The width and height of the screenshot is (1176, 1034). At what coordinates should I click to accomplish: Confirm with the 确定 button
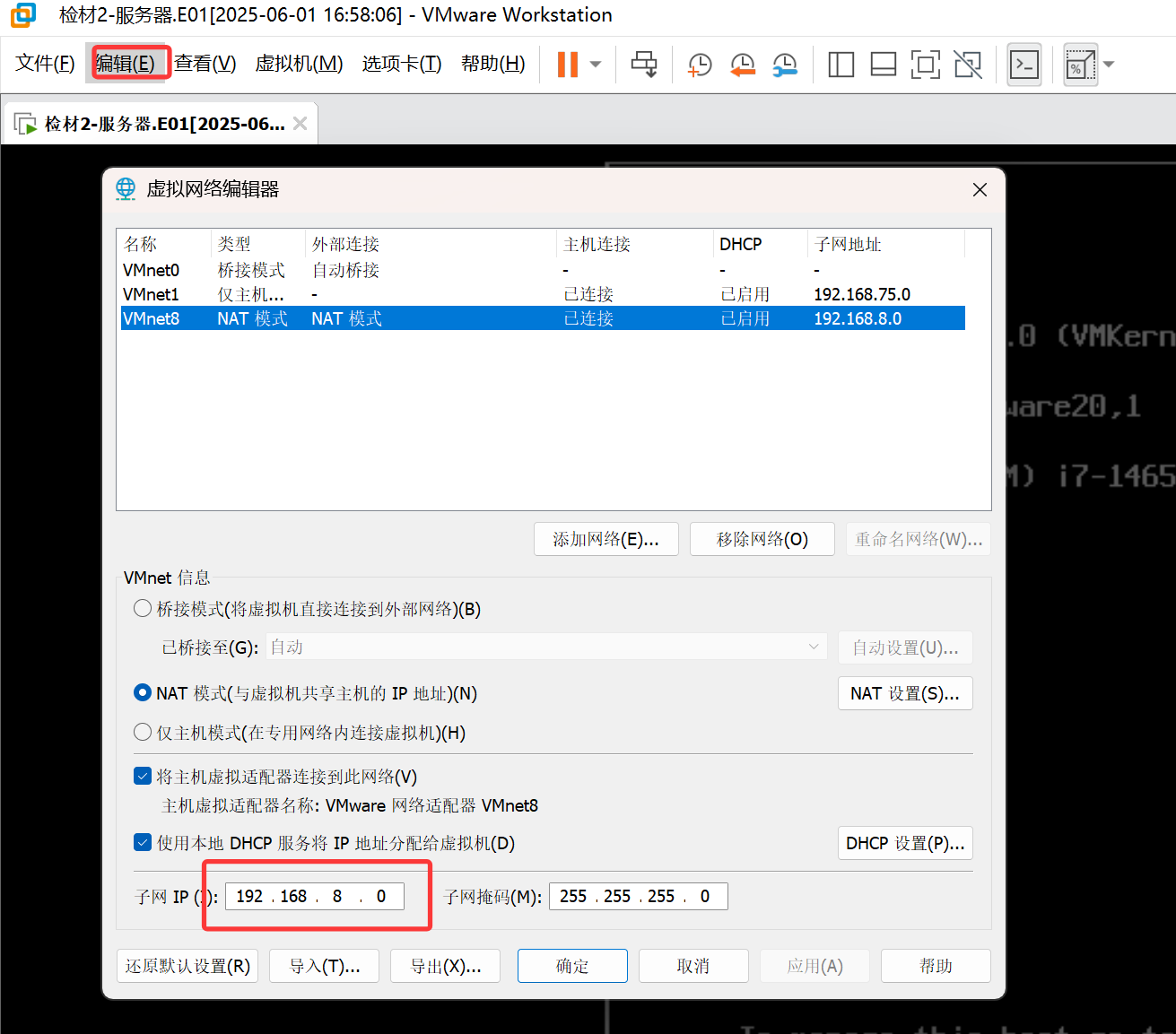tap(572, 966)
